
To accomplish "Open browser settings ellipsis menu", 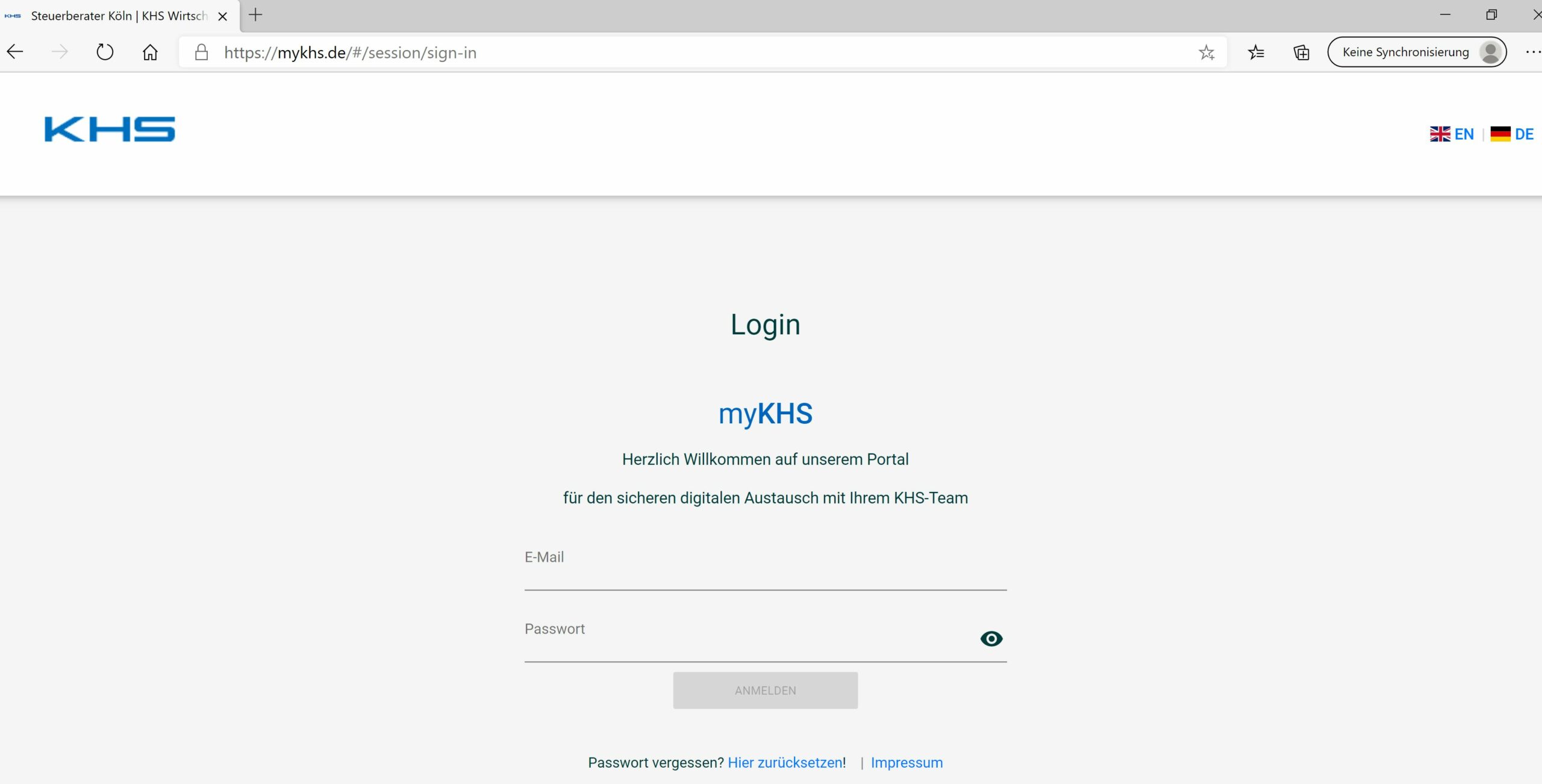I will tap(1533, 52).
